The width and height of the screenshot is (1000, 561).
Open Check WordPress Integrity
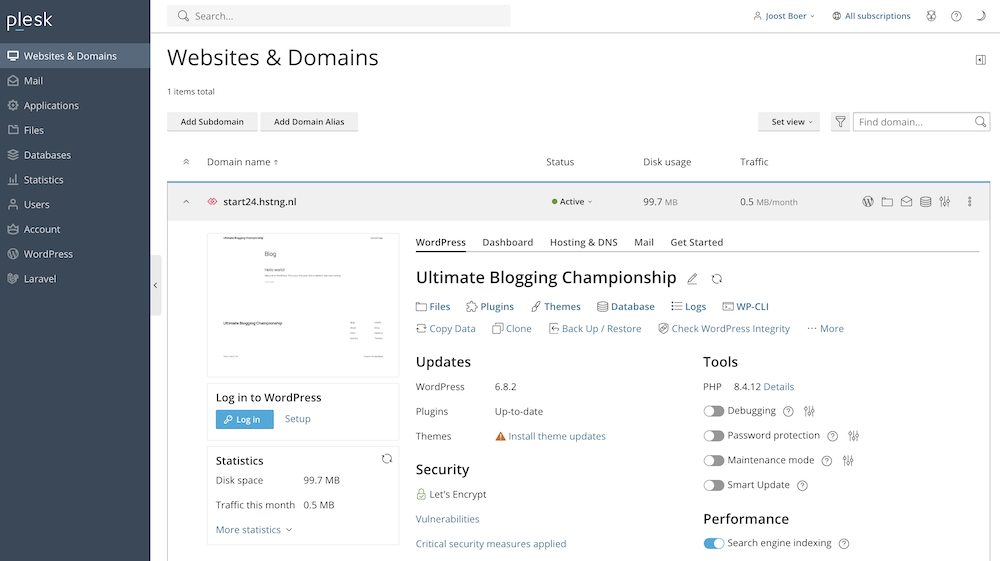coord(724,328)
